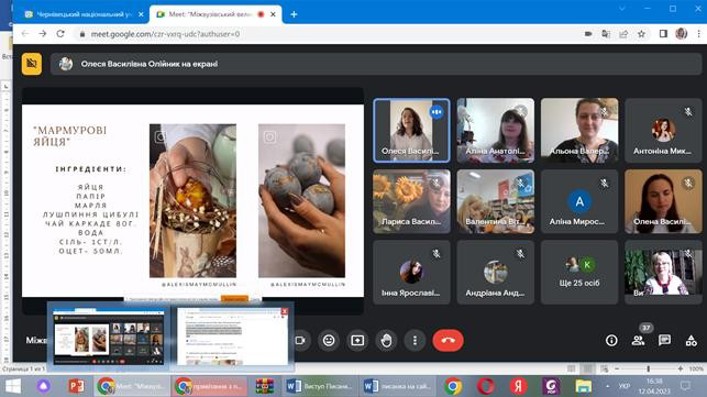
Task: Click the presenter name 'Олеся Василівна Олійник на екрані'
Action: (x=149, y=64)
